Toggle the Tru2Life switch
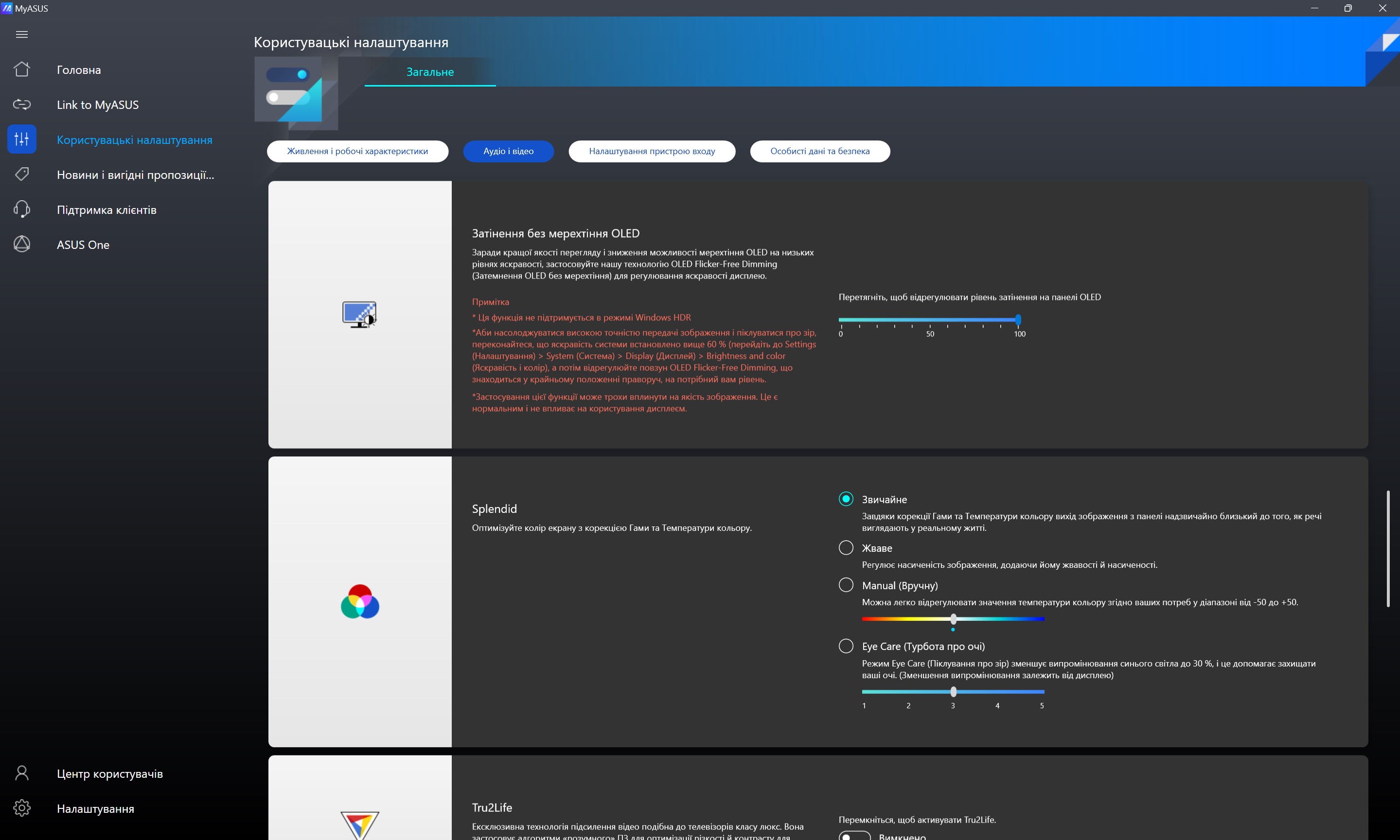The image size is (1400, 840). point(854,836)
